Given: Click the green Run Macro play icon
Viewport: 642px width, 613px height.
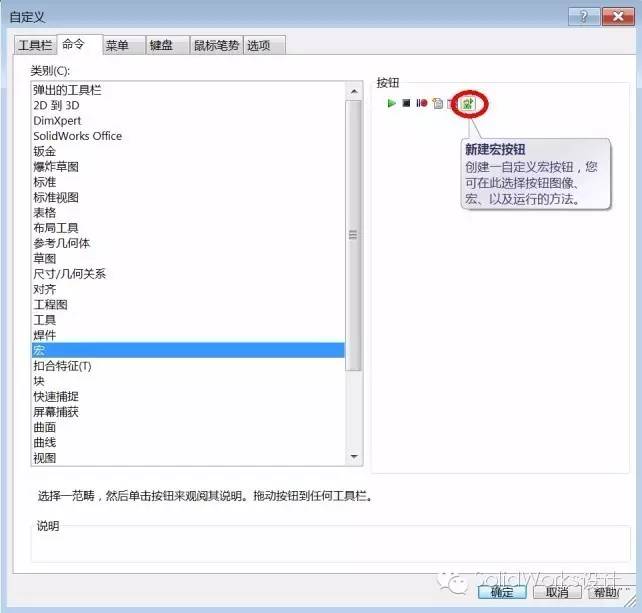Looking at the screenshot, I should [x=391, y=103].
